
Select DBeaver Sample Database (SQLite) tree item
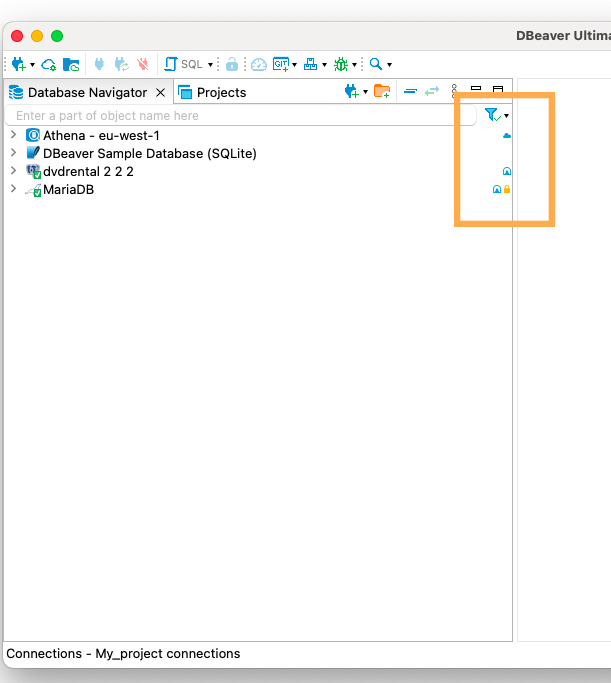point(150,153)
